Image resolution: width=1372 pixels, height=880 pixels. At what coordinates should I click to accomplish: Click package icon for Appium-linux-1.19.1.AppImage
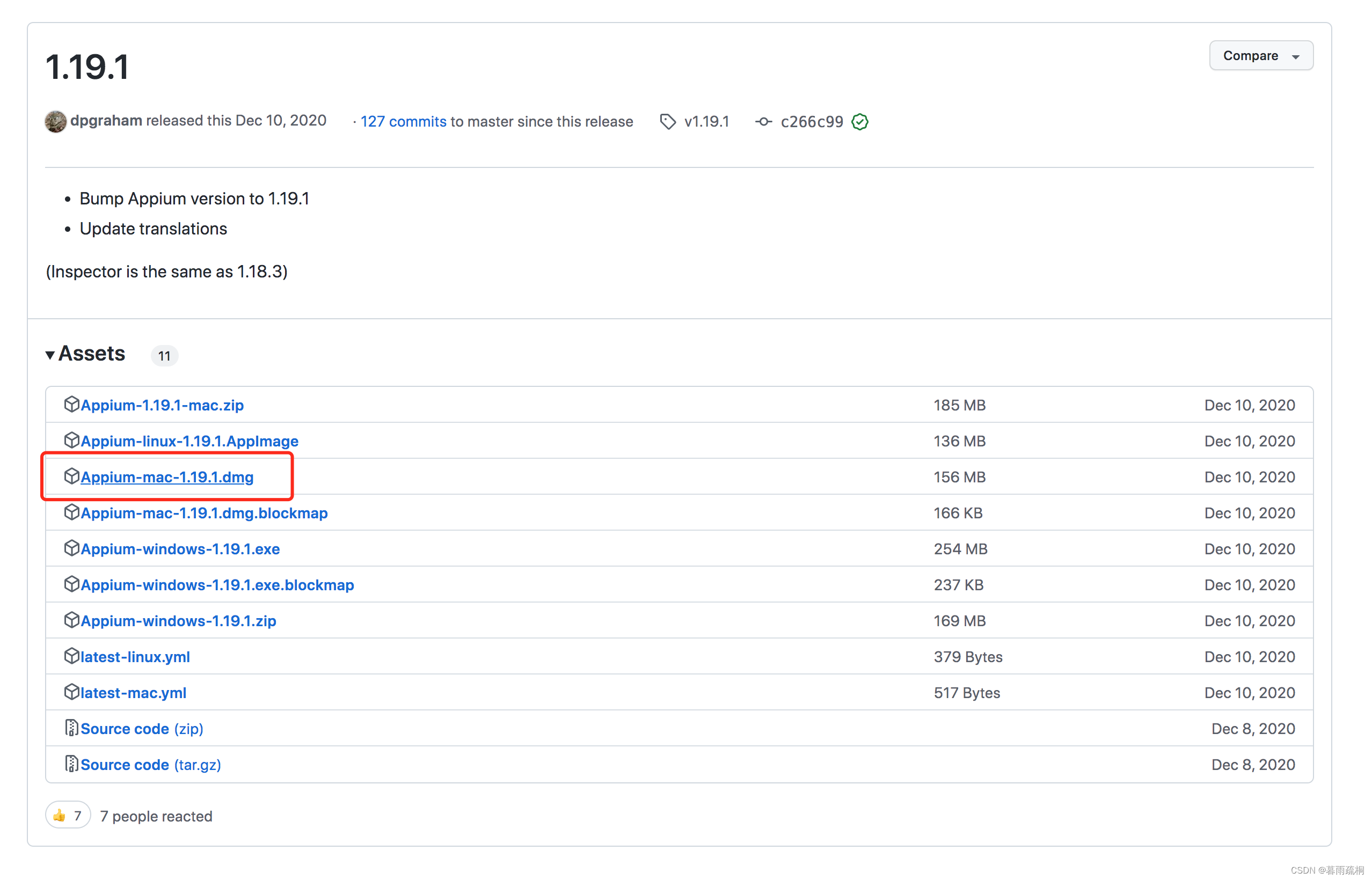tap(71, 440)
